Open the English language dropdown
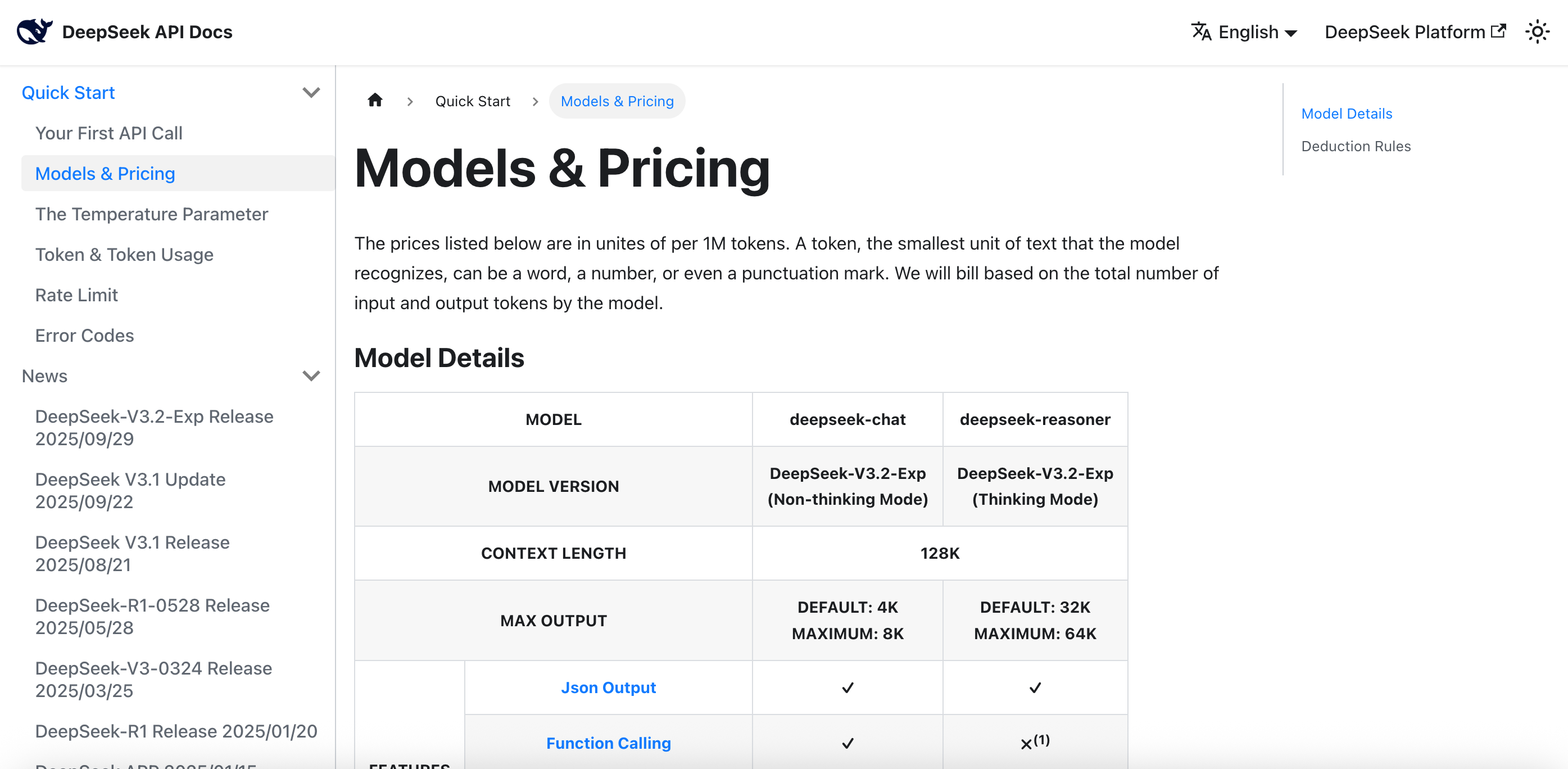The width and height of the screenshot is (1568, 769). point(1258,31)
